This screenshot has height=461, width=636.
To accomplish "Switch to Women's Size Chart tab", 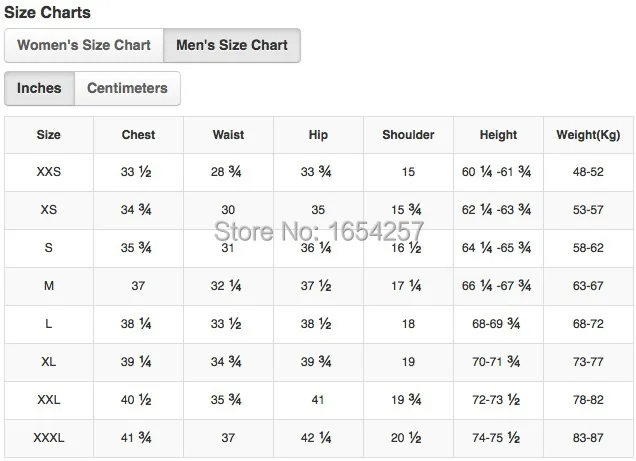I will [84, 45].
